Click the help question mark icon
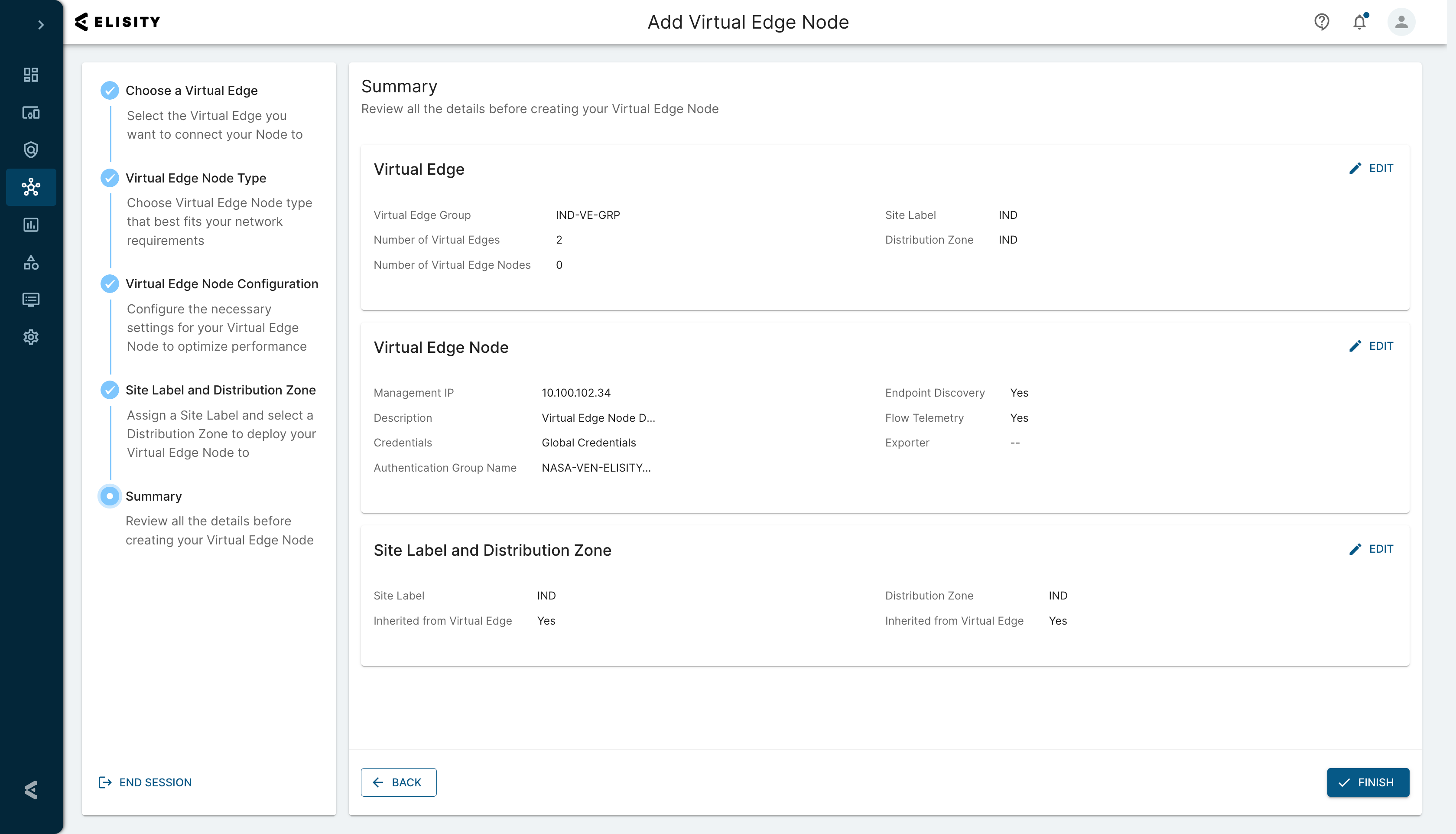 [1322, 22]
